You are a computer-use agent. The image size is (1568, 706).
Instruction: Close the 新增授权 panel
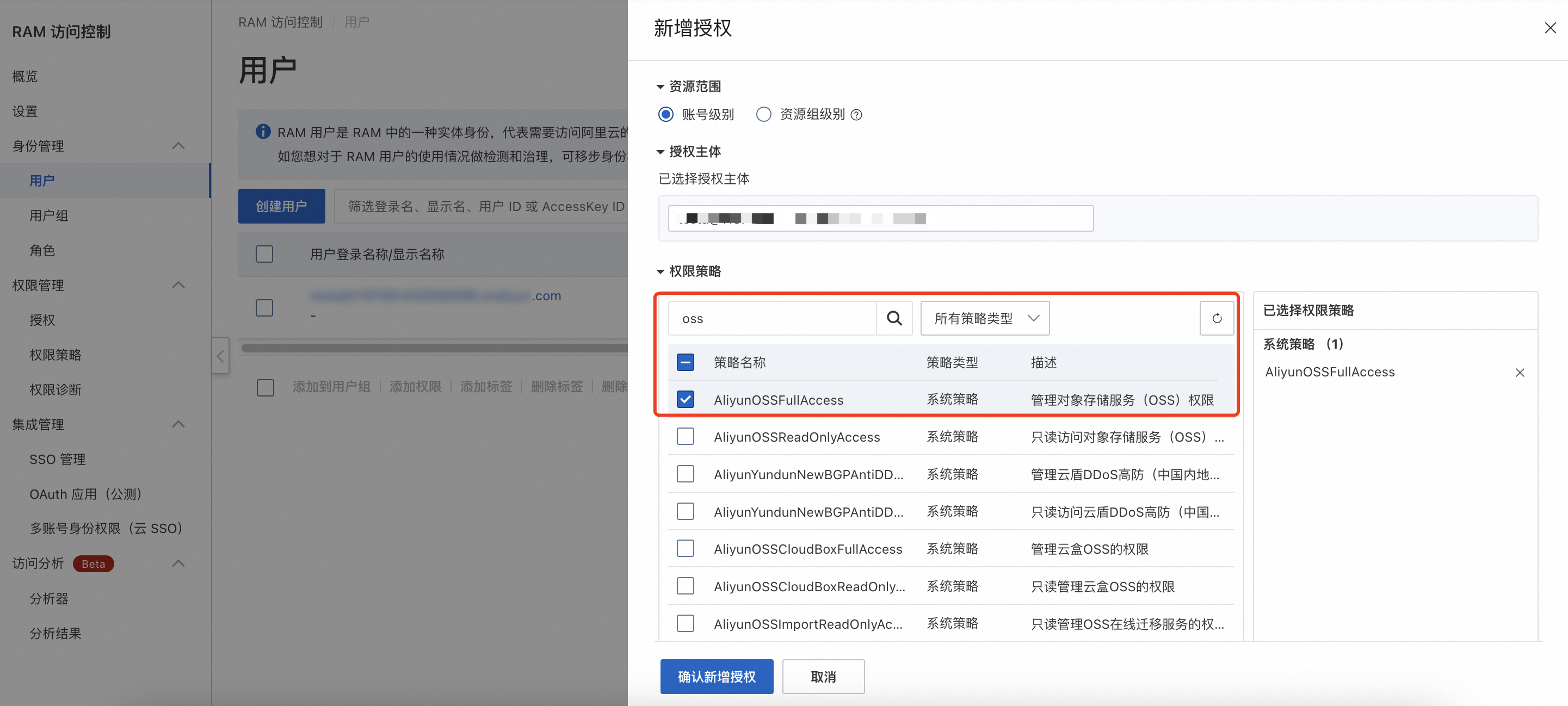[1550, 28]
